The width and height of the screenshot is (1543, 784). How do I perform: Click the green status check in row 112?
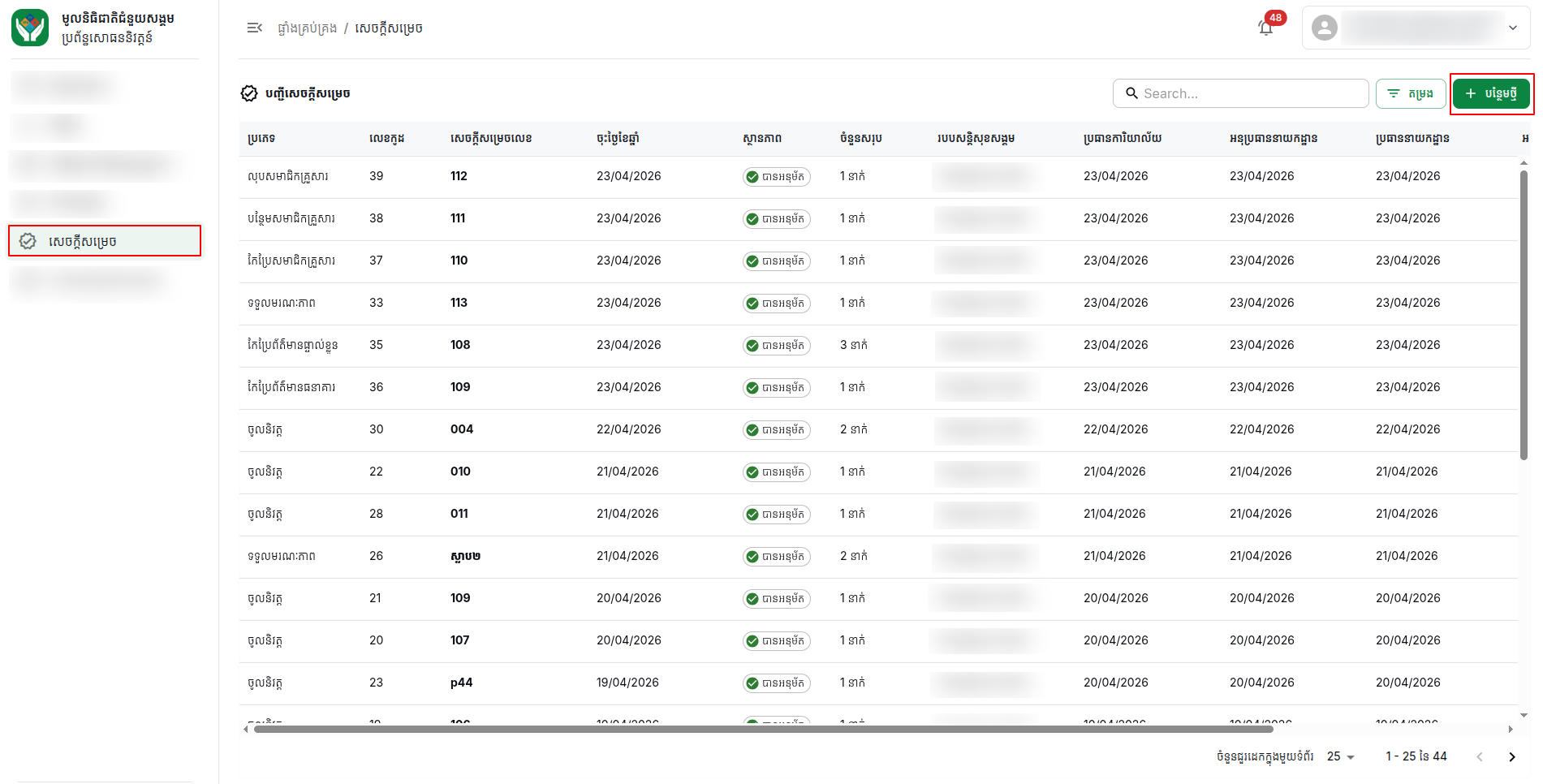click(x=752, y=177)
